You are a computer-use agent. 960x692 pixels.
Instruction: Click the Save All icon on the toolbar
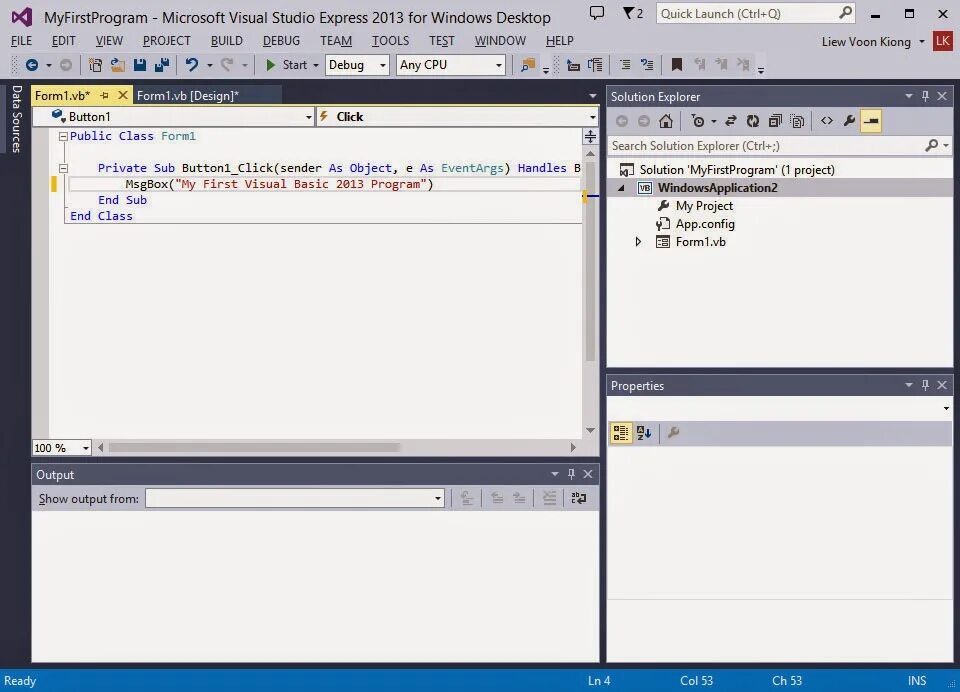click(160, 64)
